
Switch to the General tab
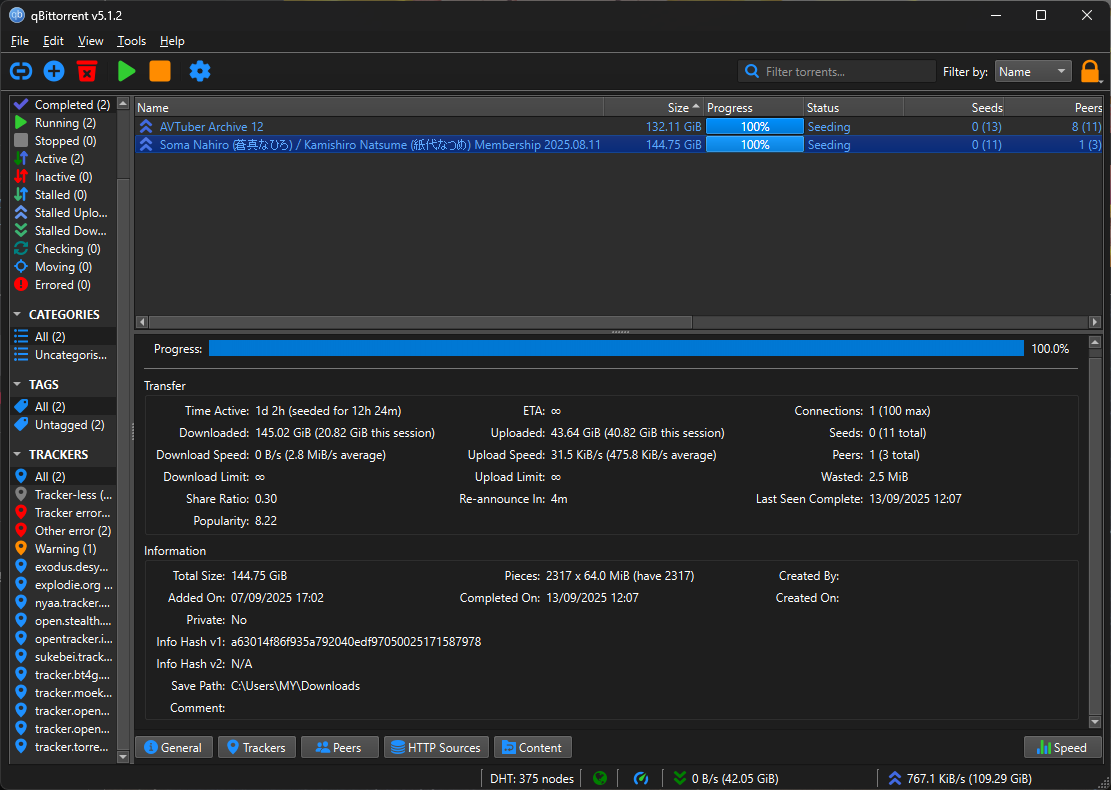coord(174,747)
